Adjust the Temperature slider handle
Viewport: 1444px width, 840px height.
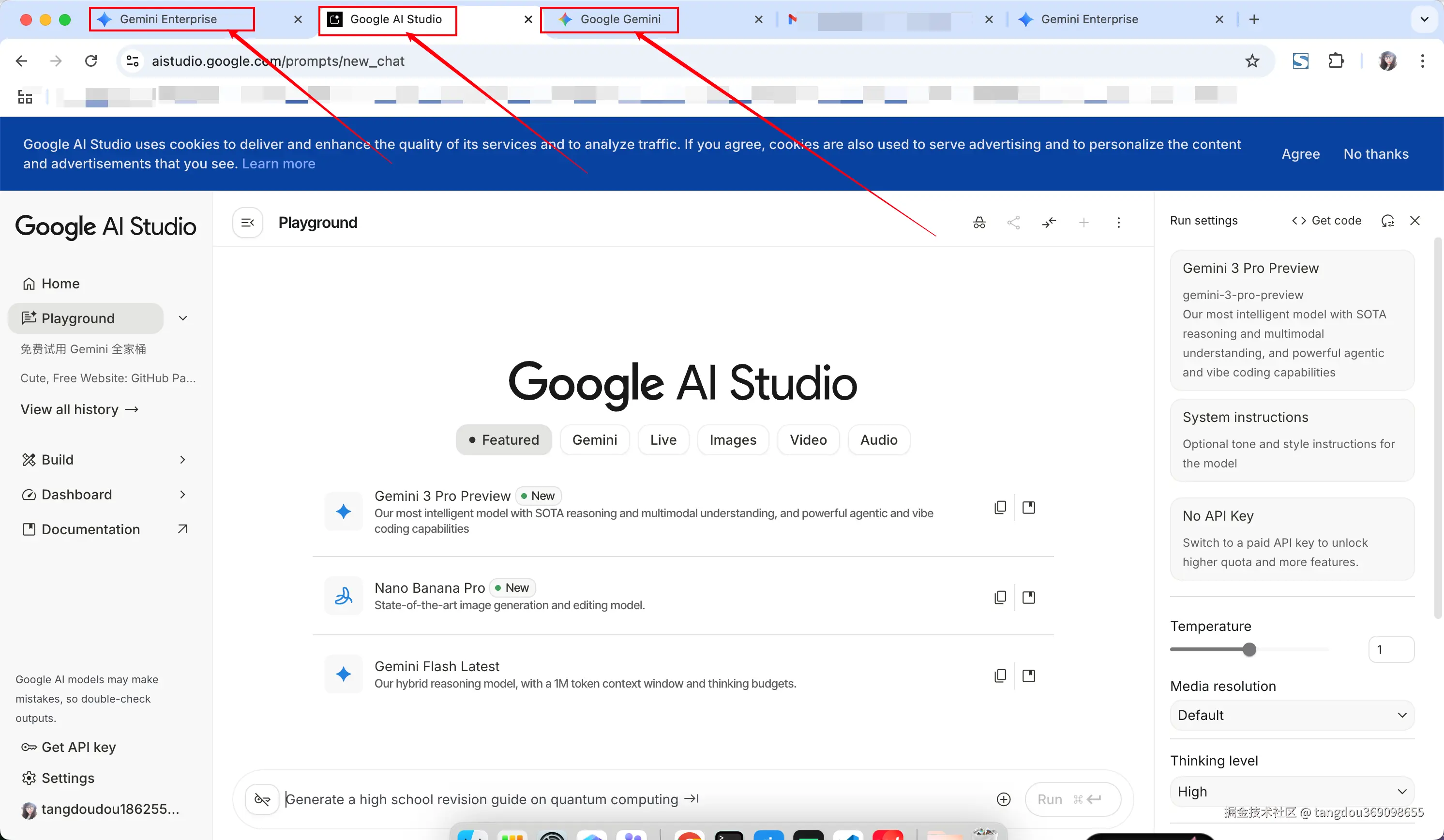pyautogui.click(x=1249, y=649)
